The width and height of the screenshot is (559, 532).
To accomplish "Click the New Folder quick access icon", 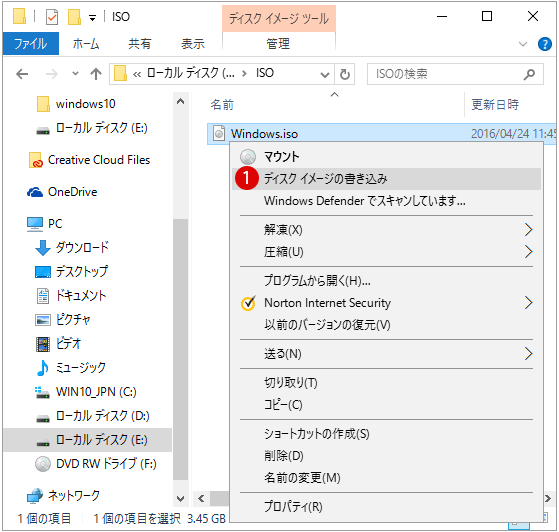I will coord(74,17).
